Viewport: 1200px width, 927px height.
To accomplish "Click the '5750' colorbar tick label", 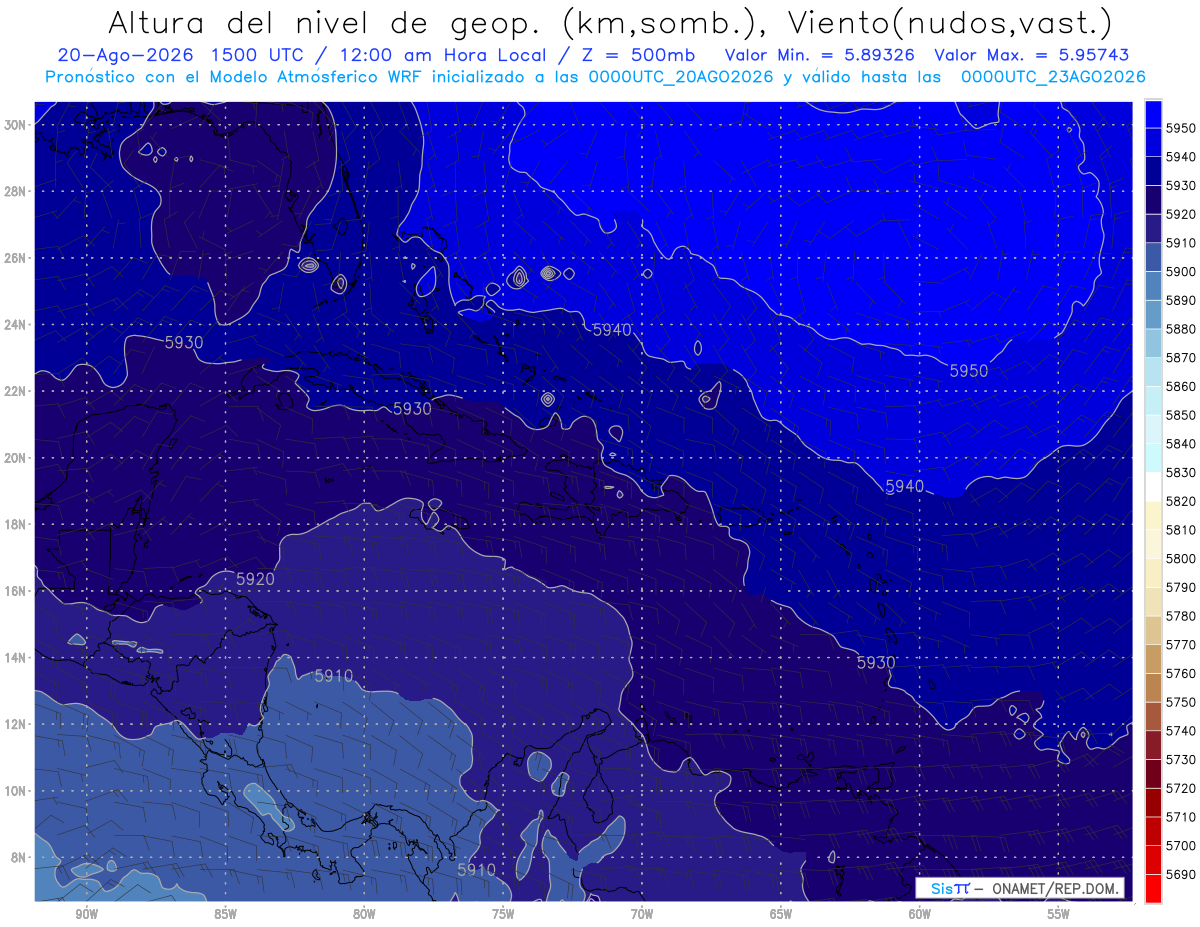I will pyautogui.click(x=1181, y=702).
